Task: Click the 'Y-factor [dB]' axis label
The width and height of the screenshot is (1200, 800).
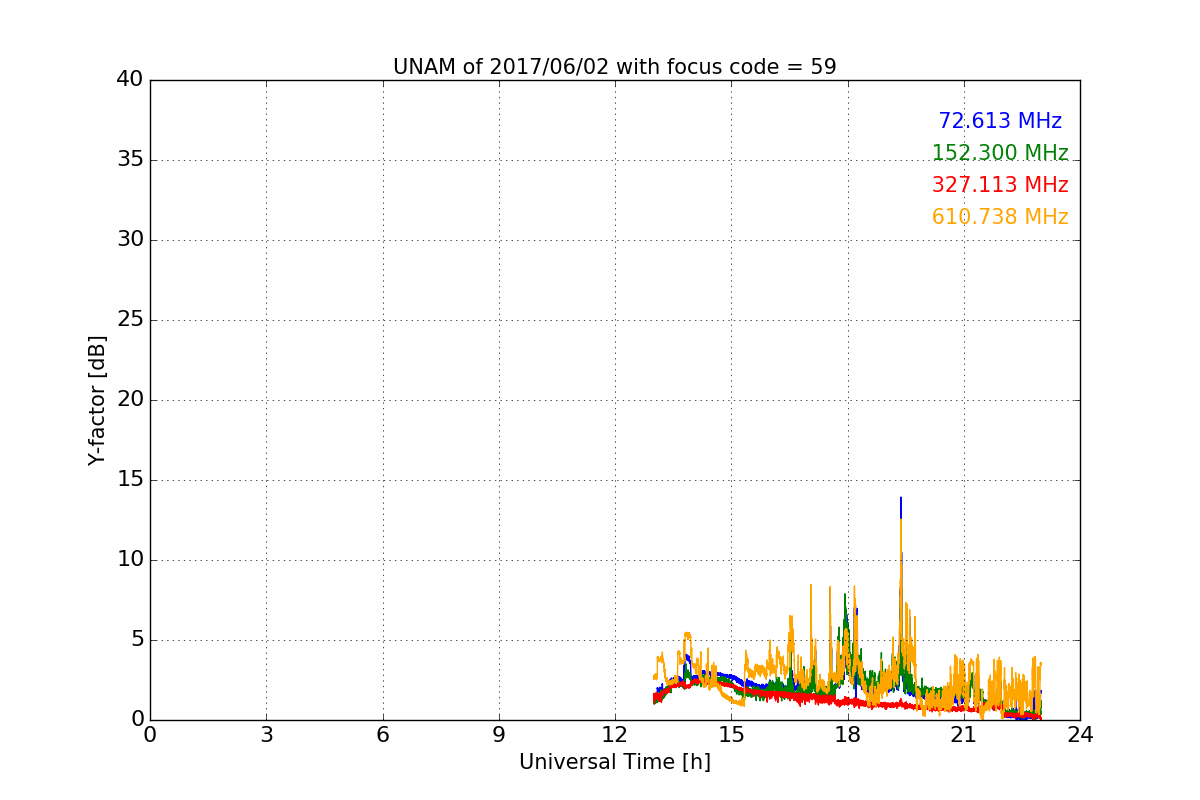Action: pos(96,400)
